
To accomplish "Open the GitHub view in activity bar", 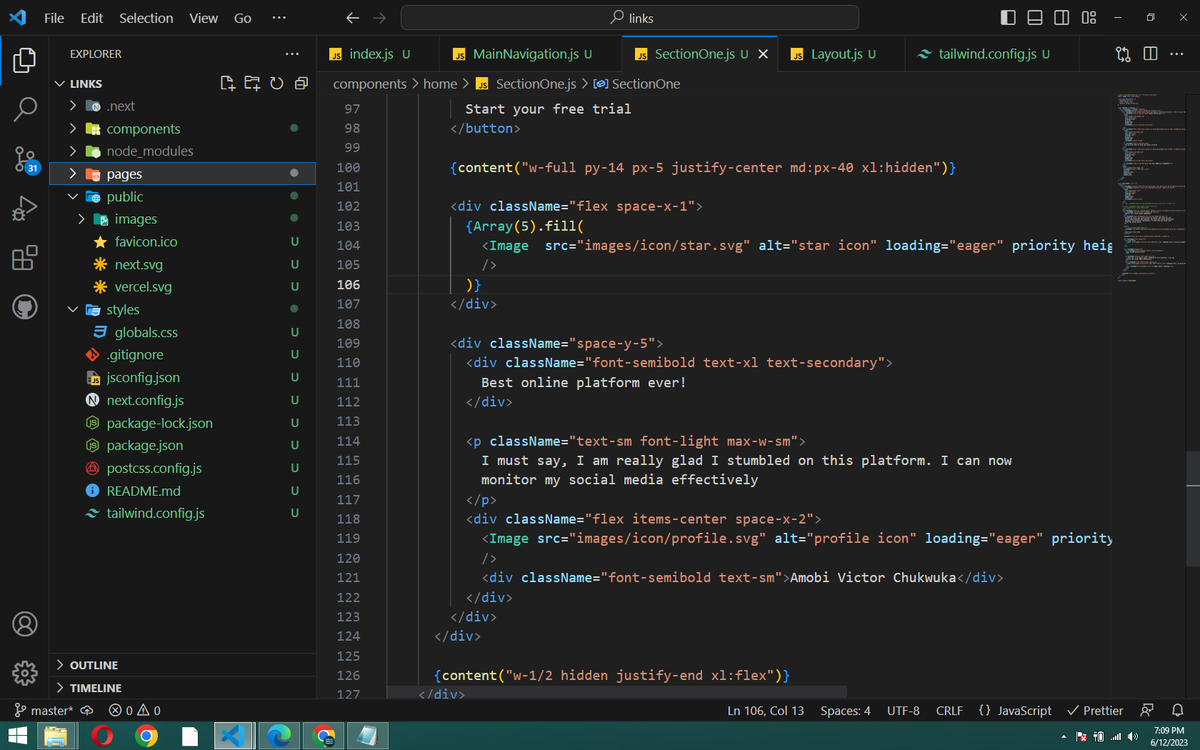I will tap(25, 307).
